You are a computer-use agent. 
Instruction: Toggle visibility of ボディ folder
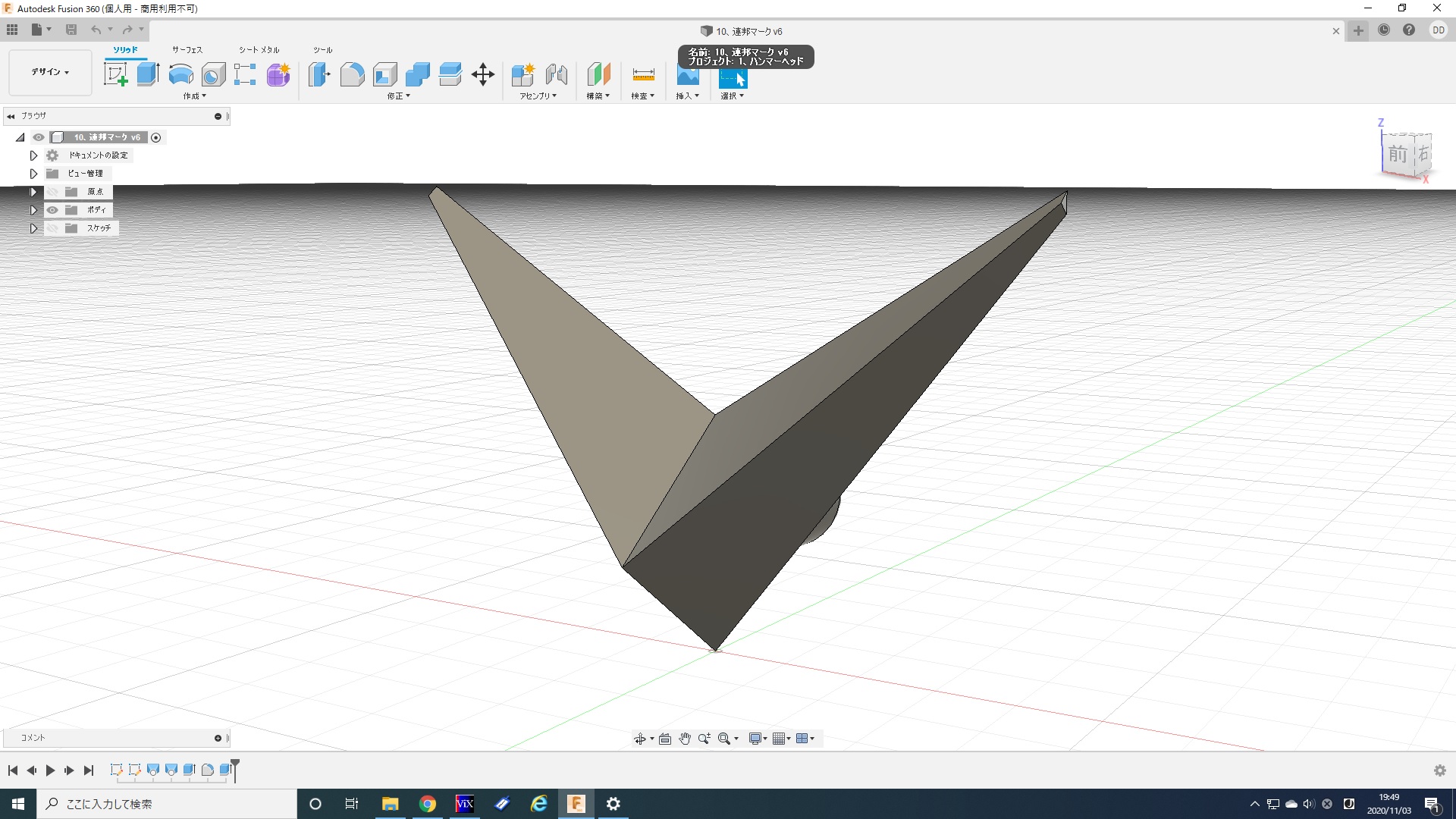[x=52, y=210]
